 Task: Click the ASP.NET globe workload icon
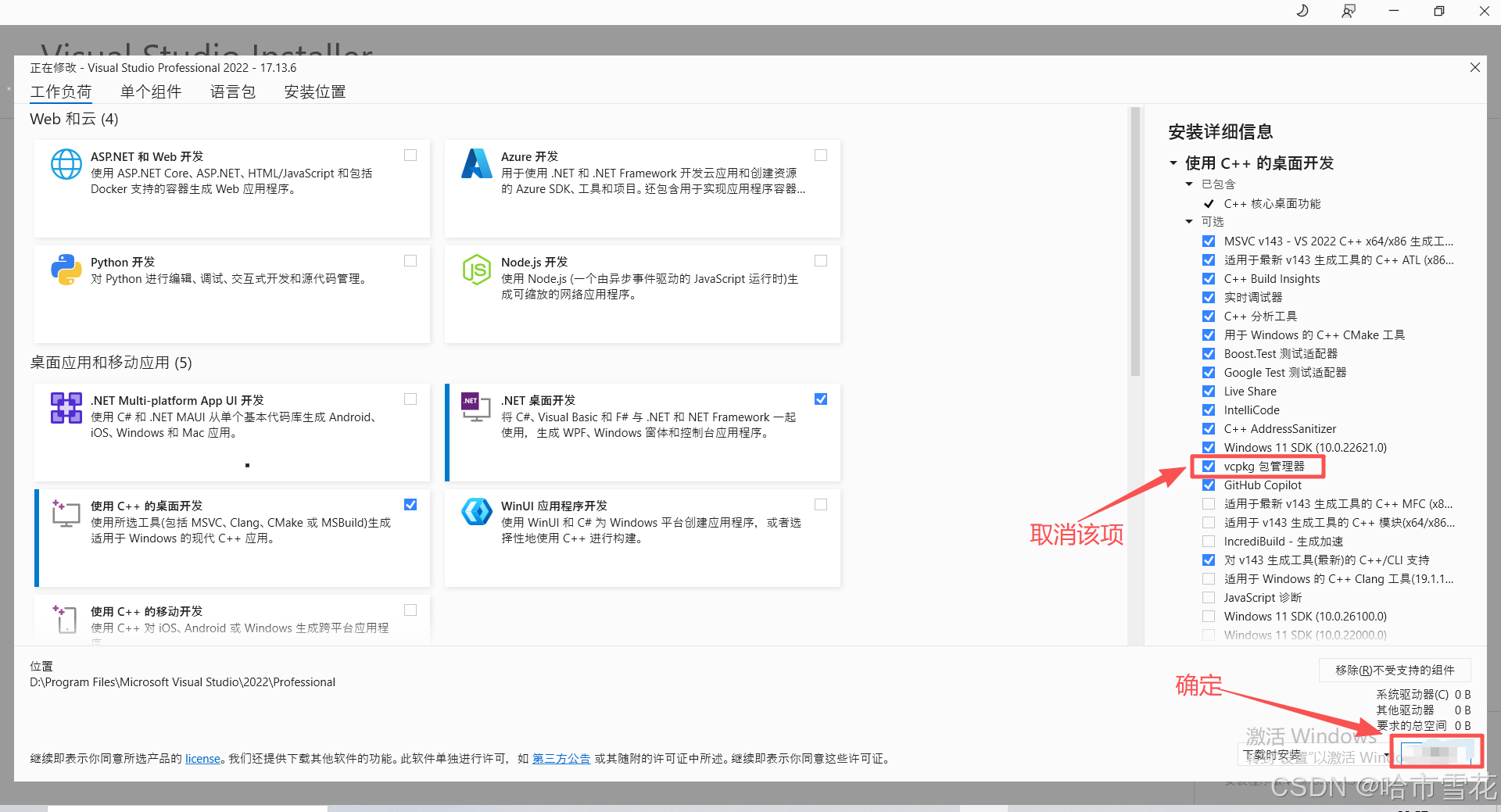[66, 164]
